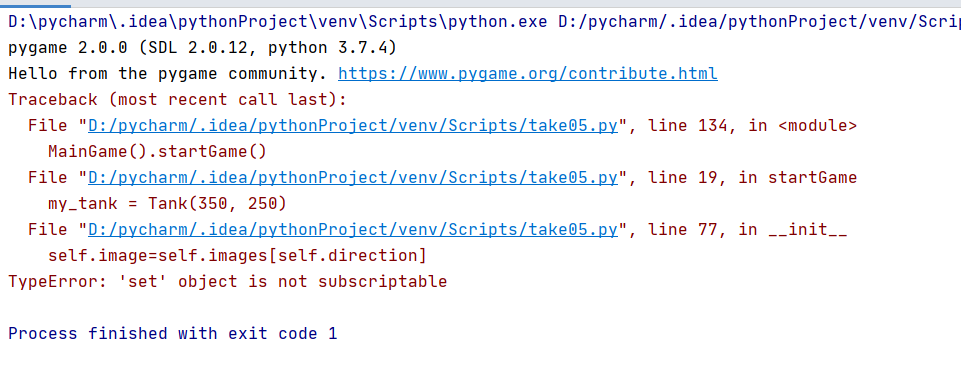Click the 'Traceback (most recent call last)' line

click(x=177, y=100)
